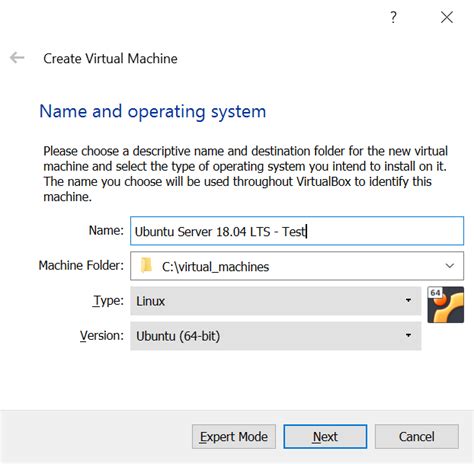This screenshot has height=464, width=474.
Task: Close the Create Virtual Machine dialog
Action: click(447, 17)
